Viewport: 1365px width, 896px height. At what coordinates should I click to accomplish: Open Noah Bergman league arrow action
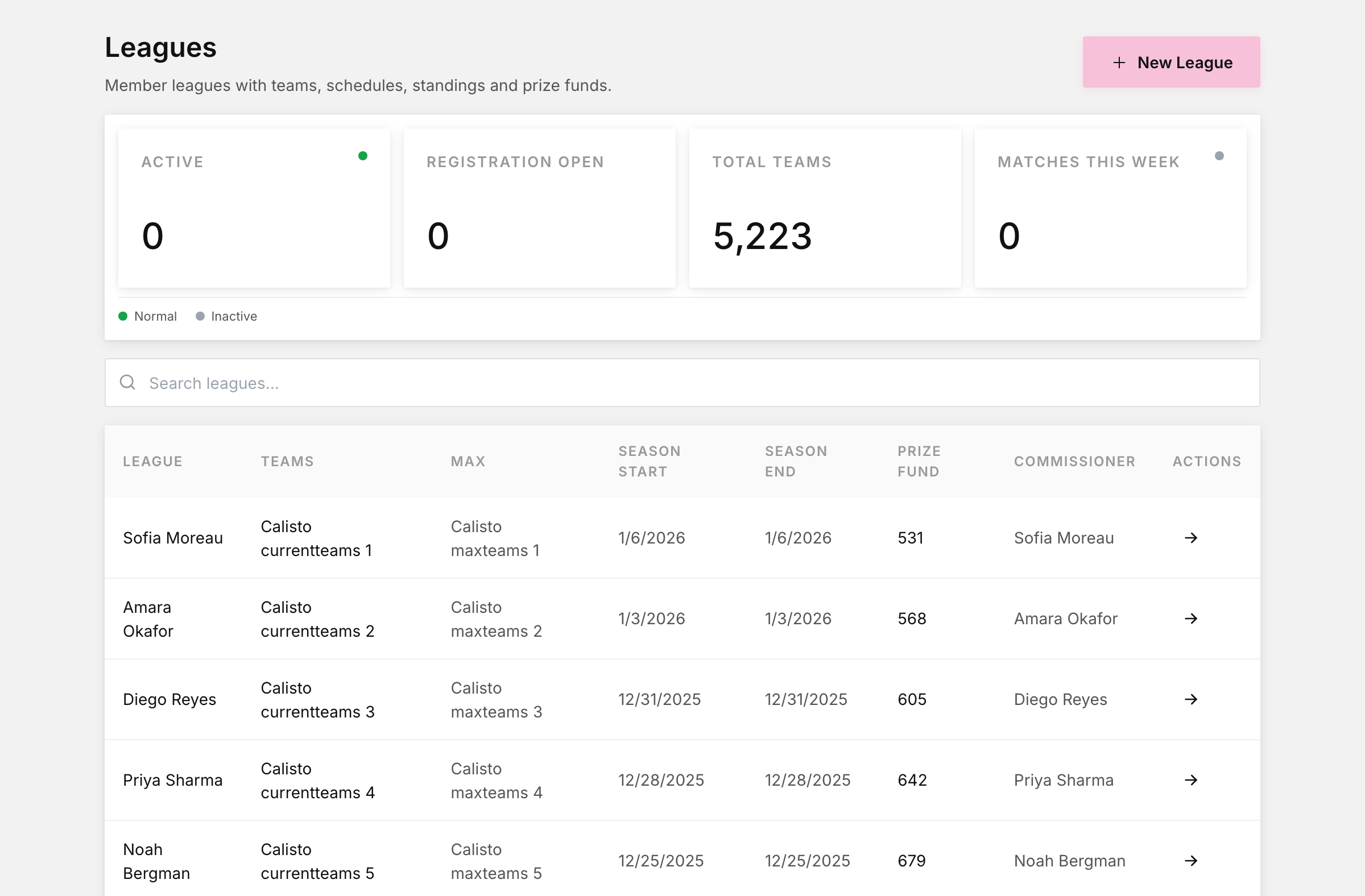pyautogui.click(x=1190, y=861)
